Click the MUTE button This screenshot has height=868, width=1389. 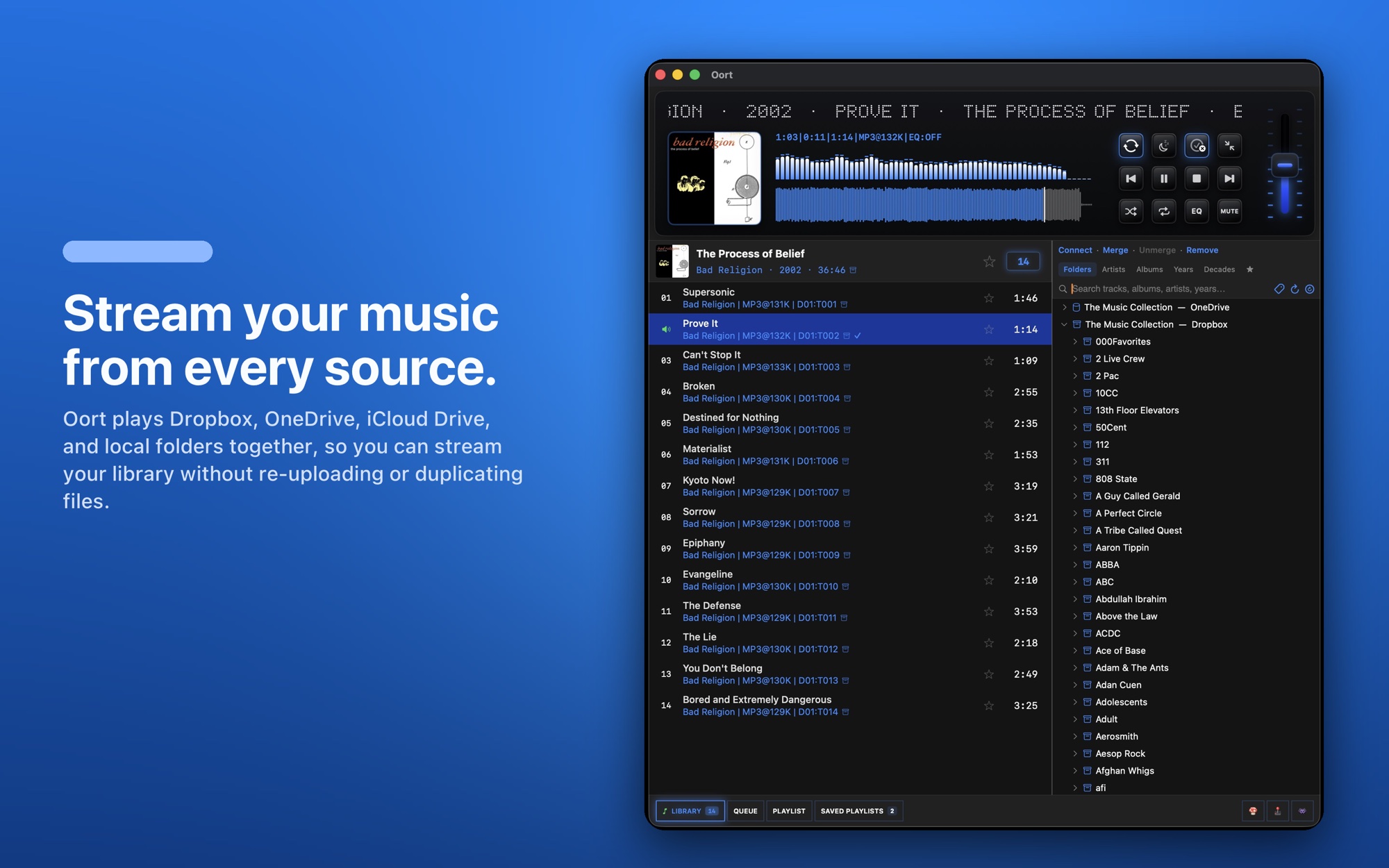(1229, 211)
